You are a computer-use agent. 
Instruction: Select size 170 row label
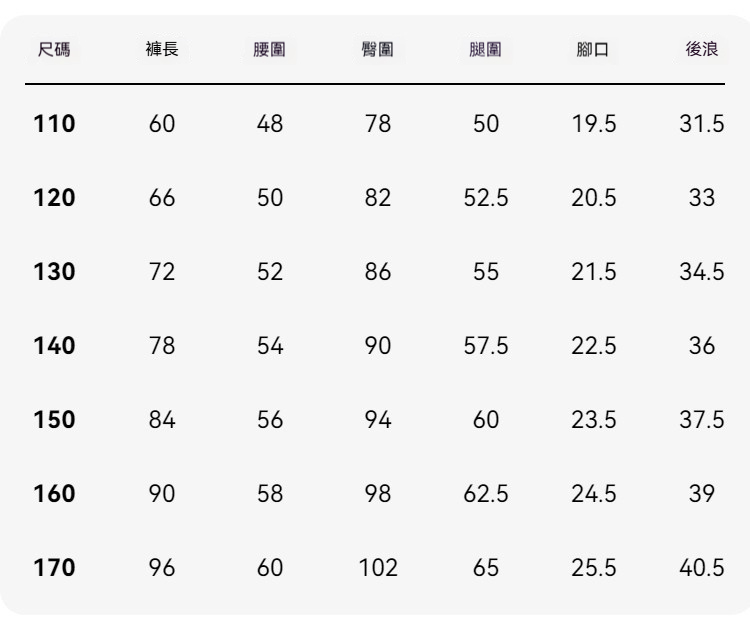[55, 567]
